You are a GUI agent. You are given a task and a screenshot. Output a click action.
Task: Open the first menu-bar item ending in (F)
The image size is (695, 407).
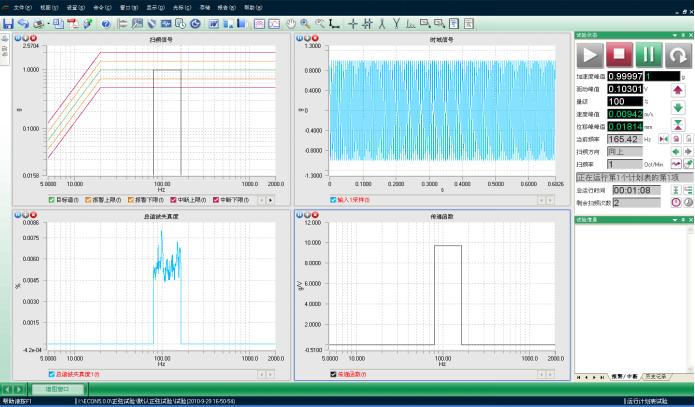(x=22, y=8)
